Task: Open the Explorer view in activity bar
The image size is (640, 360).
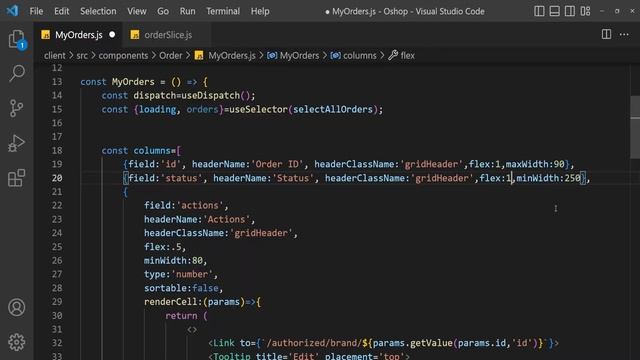Action: coord(17,40)
